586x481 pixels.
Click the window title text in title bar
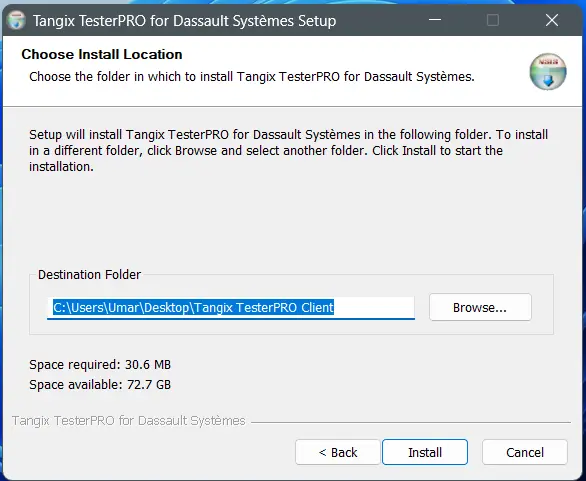(185, 21)
